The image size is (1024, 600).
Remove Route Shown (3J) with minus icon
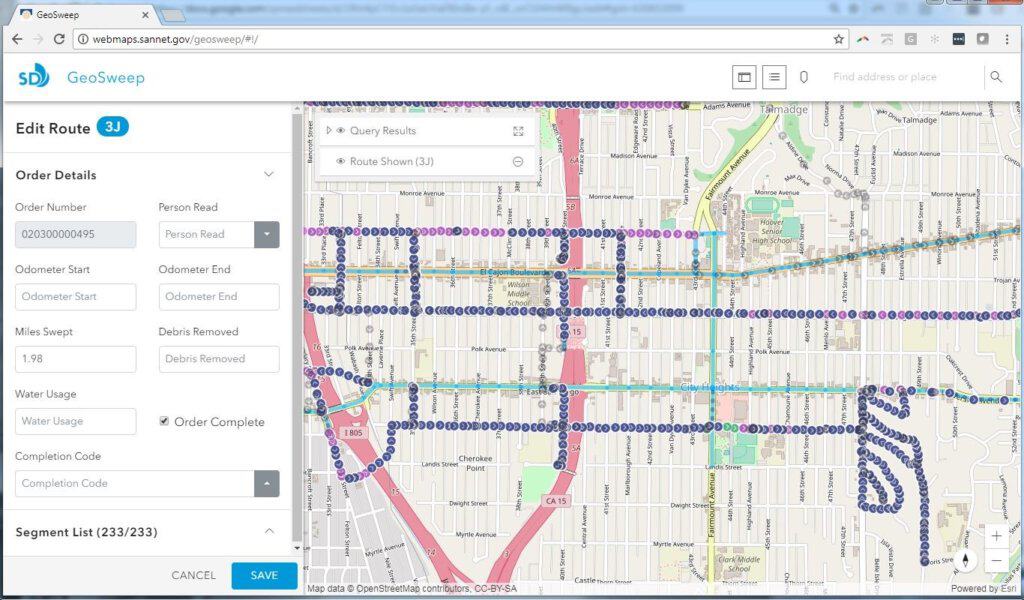[x=518, y=162]
